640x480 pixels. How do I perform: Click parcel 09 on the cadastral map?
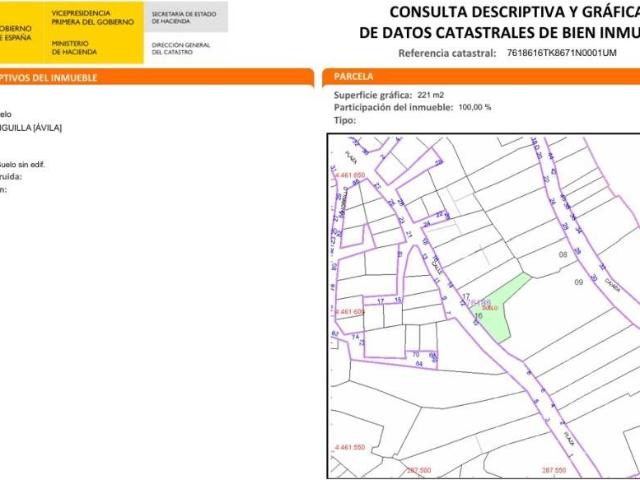[578, 283]
